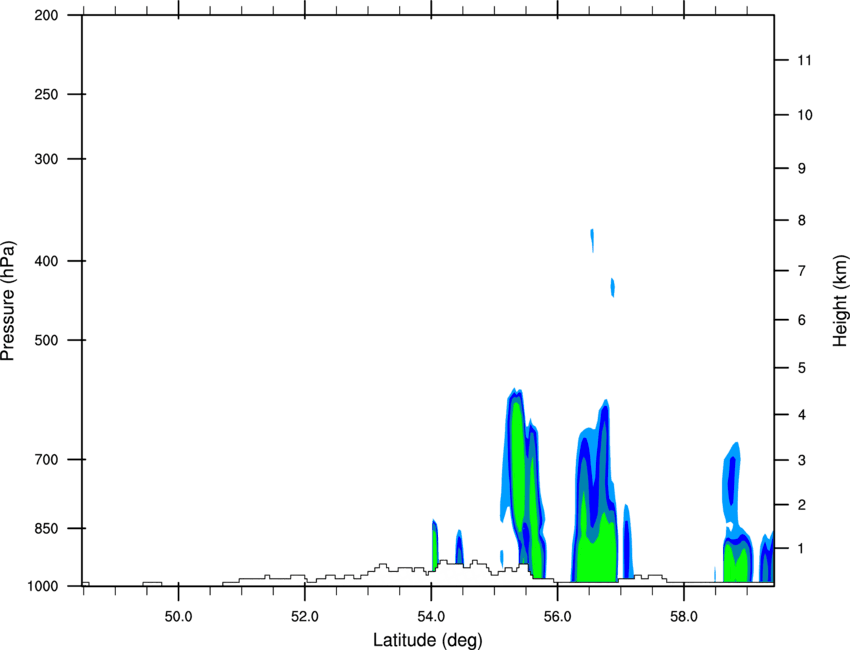
Task: Click the 8 km height label
Action: (802, 220)
